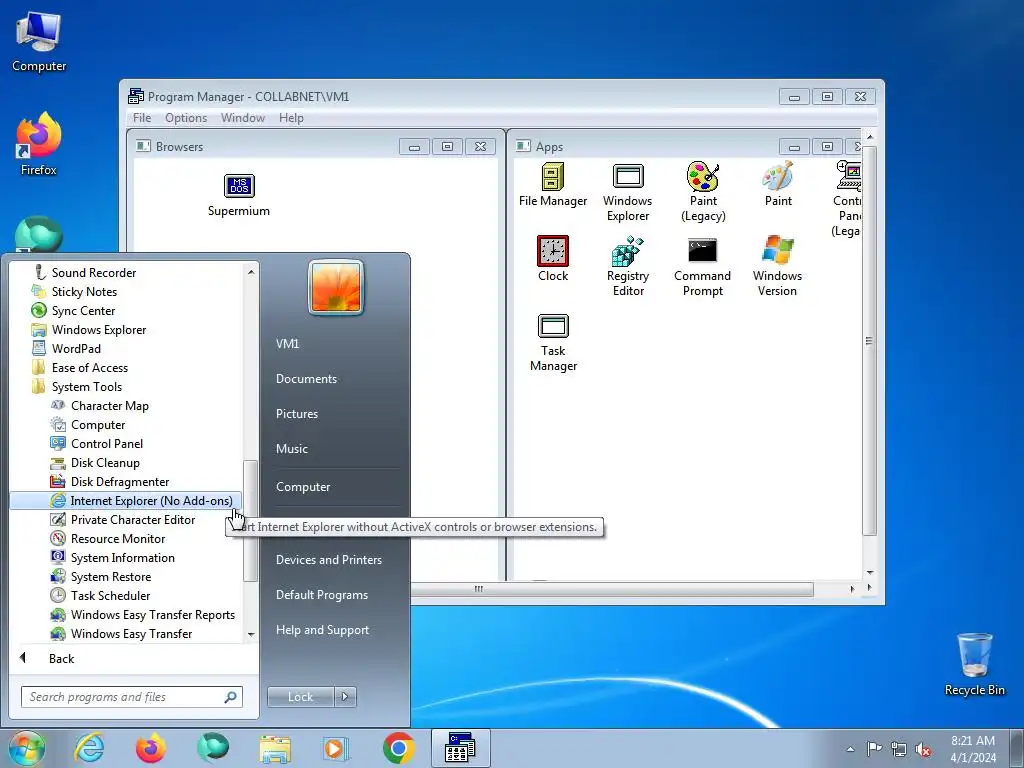Open Documents from Start menu

(x=306, y=379)
